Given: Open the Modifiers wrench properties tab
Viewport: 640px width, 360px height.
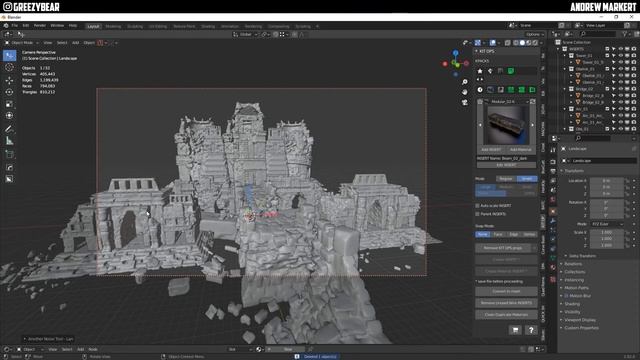Looking at the screenshot, I should (x=553, y=221).
